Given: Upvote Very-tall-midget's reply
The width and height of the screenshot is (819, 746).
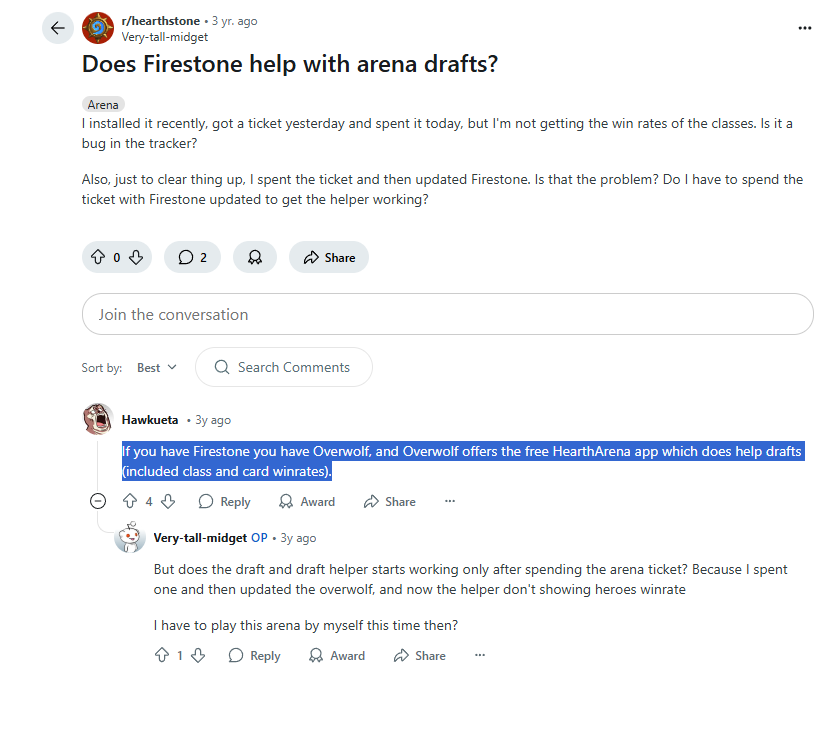Looking at the screenshot, I should (x=162, y=655).
